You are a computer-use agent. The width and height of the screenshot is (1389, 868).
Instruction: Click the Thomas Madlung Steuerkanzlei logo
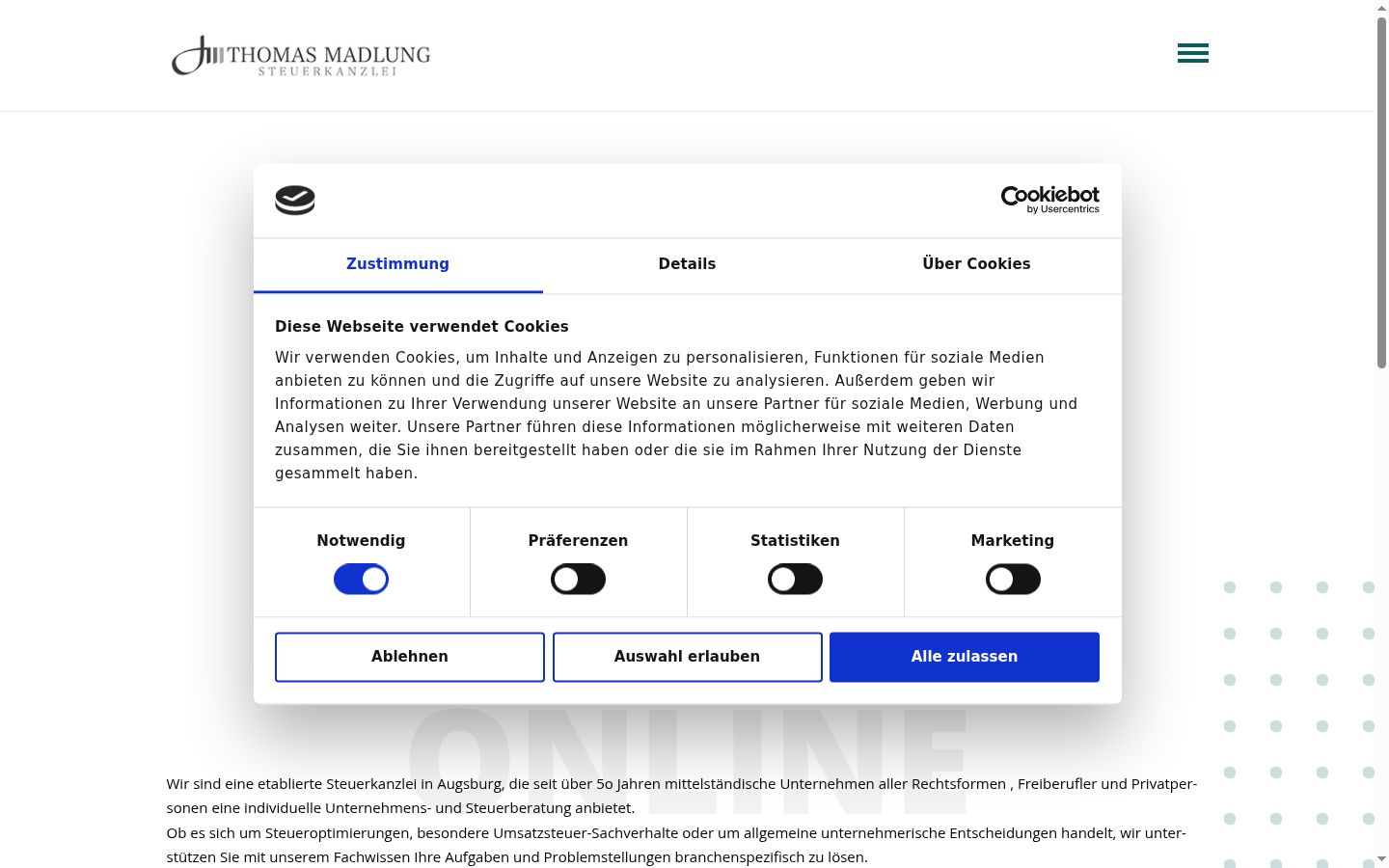(x=301, y=56)
